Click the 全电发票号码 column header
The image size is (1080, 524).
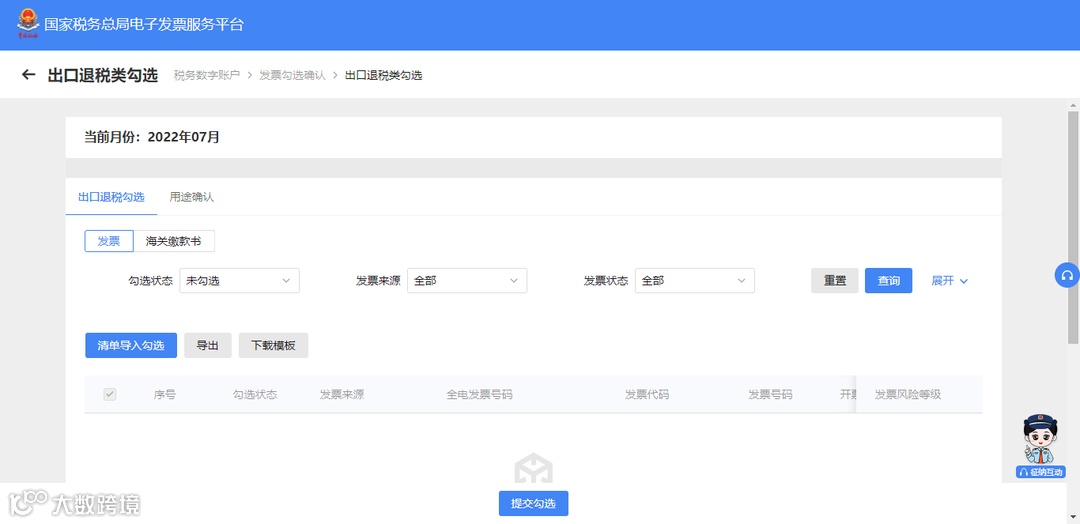479,395
